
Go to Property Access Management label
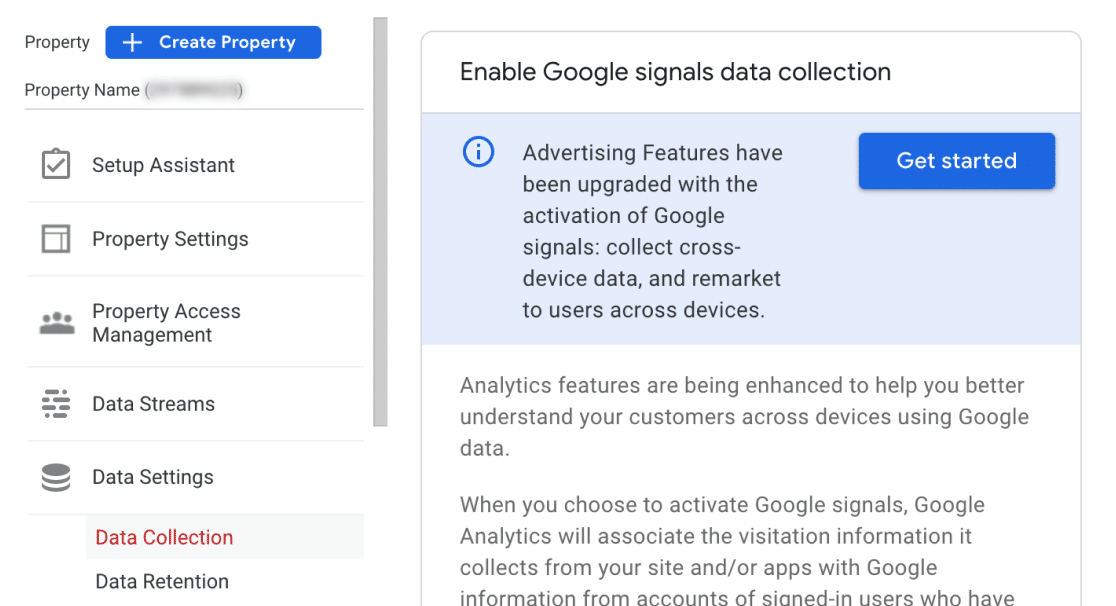pos(166,323)
